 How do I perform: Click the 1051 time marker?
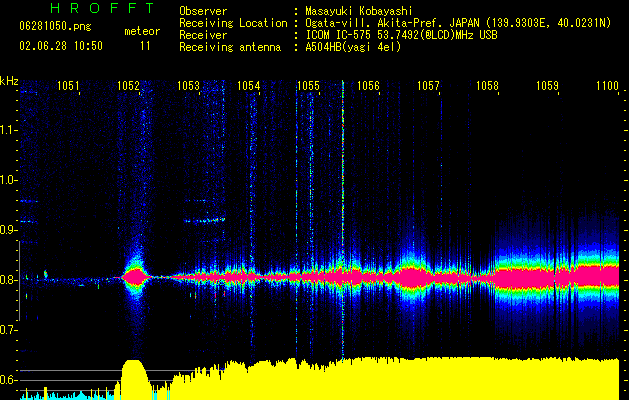click(68, 85)
